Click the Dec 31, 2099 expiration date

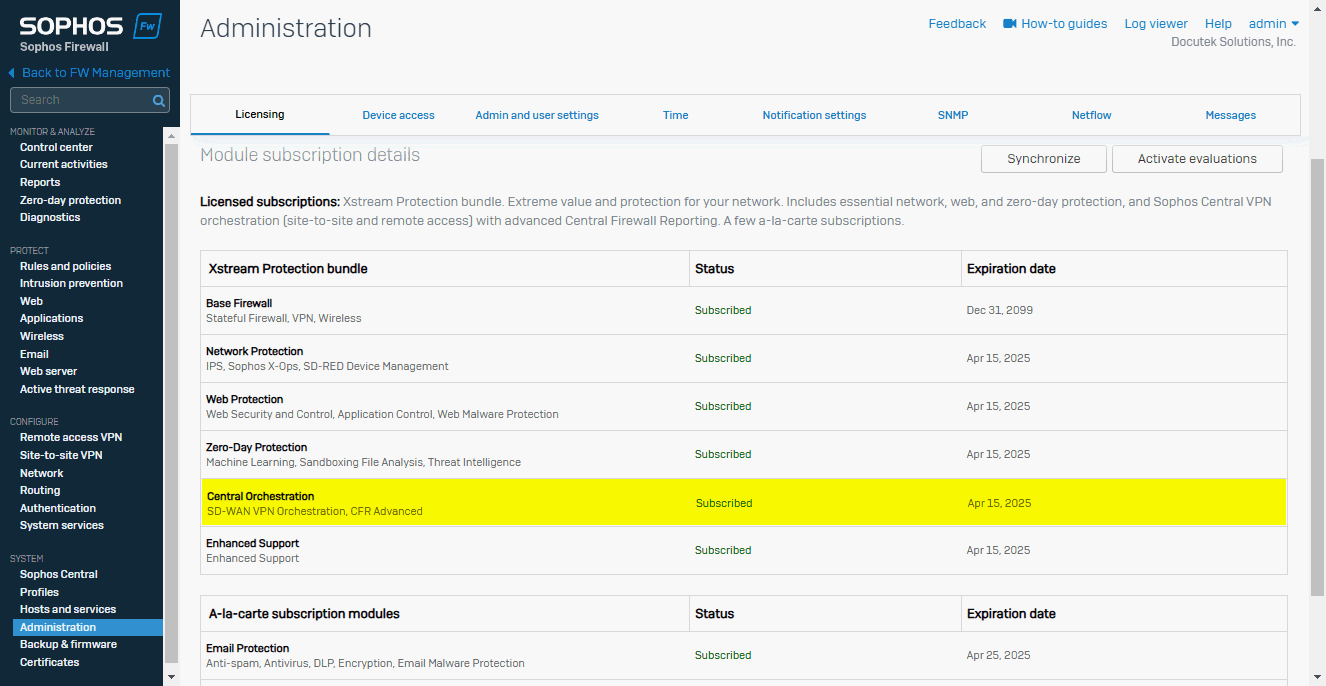point(1000,310)
